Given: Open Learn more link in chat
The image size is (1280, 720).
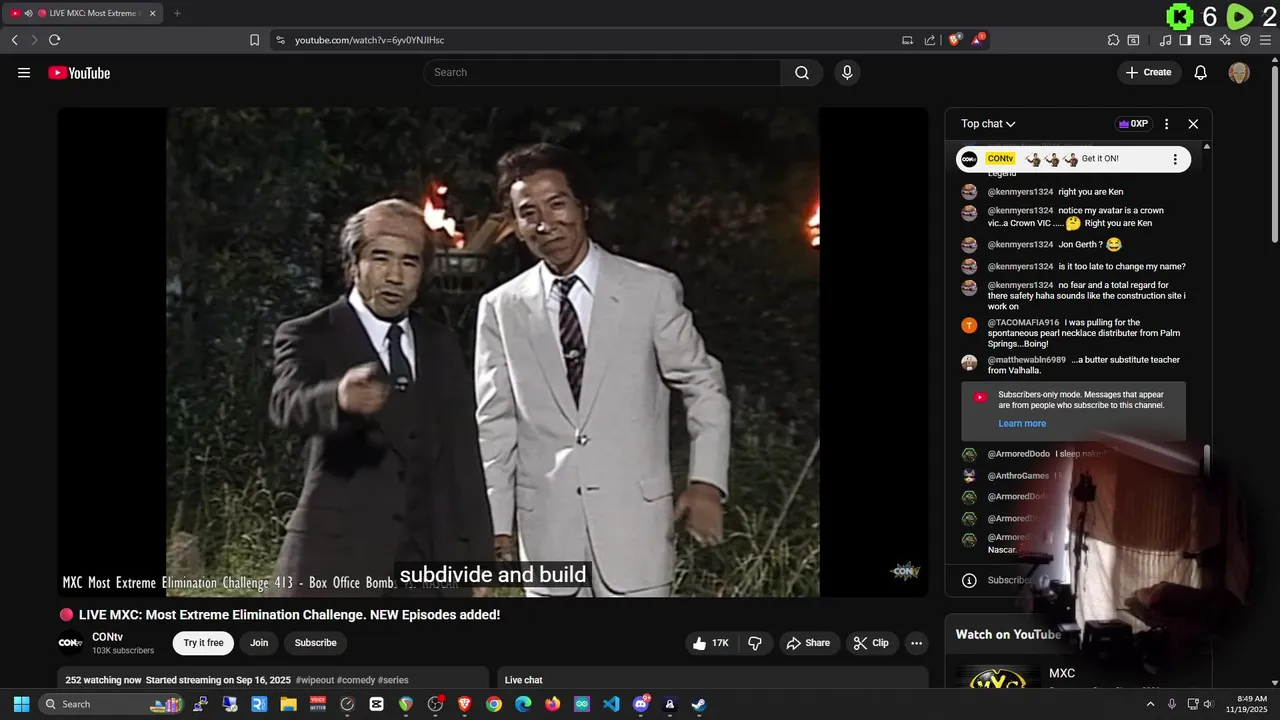Looking at the screenshot, I should tap(1022, 423).
